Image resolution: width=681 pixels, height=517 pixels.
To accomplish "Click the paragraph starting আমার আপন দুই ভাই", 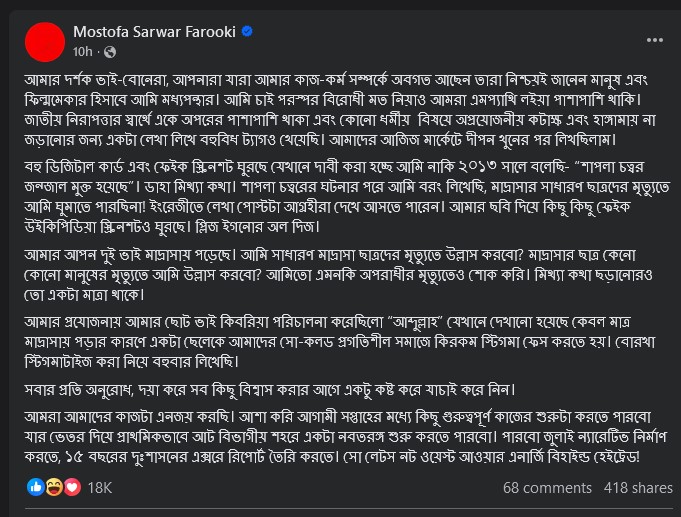I will click(338, 275).
